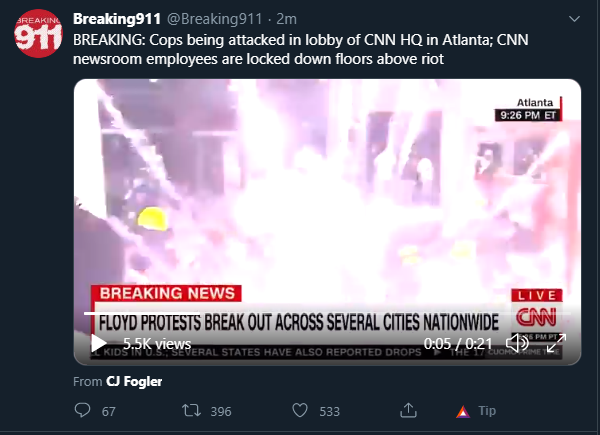Visit CJ Fogler's profile link
Viewport: 600px width, 435px height.
point(134,381)
